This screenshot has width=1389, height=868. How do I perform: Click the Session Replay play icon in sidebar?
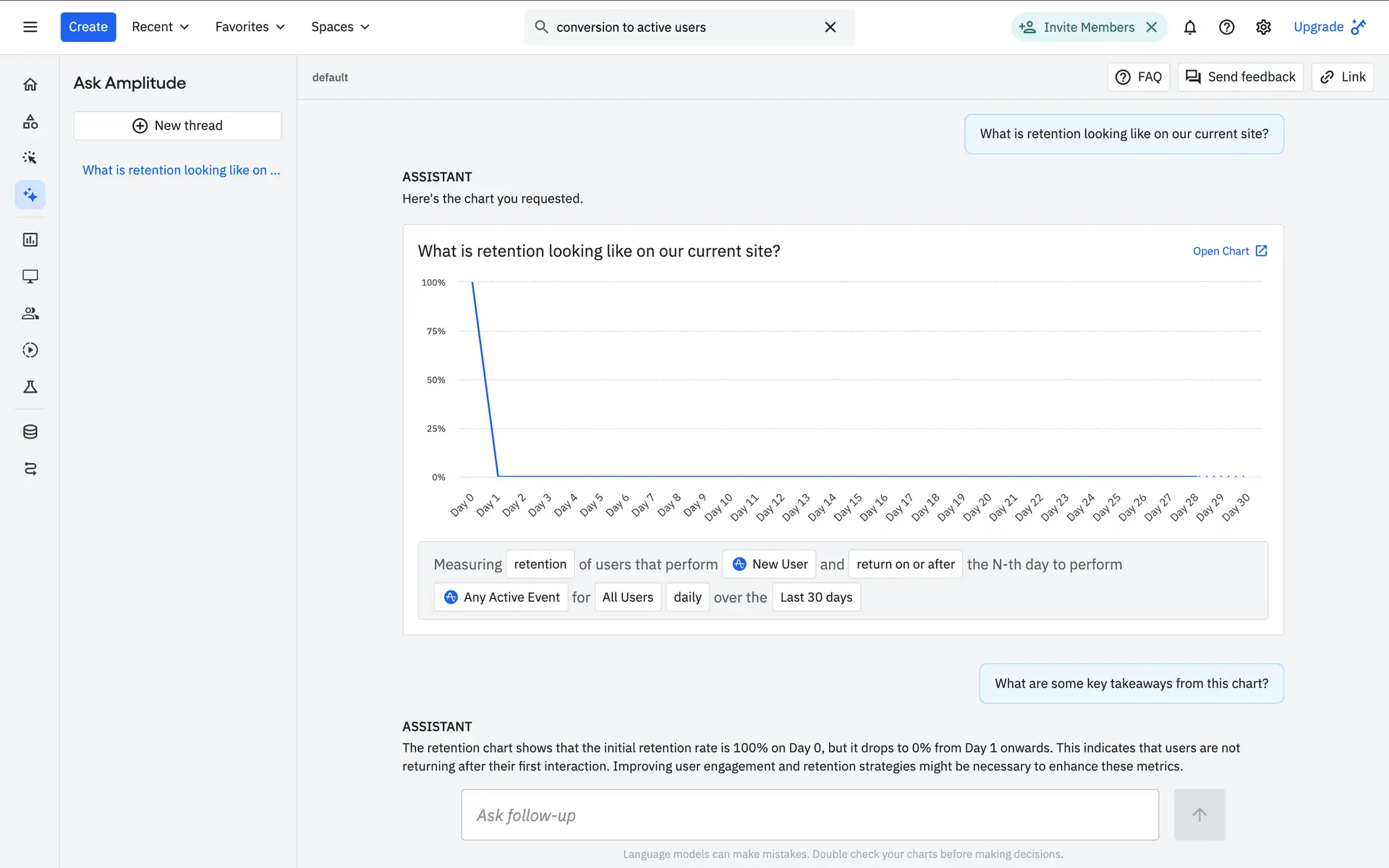30,350
